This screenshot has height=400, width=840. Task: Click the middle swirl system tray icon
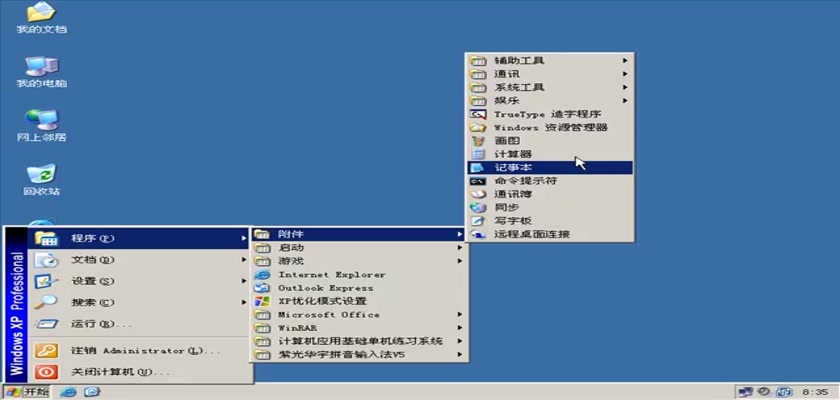pos(765,393)
